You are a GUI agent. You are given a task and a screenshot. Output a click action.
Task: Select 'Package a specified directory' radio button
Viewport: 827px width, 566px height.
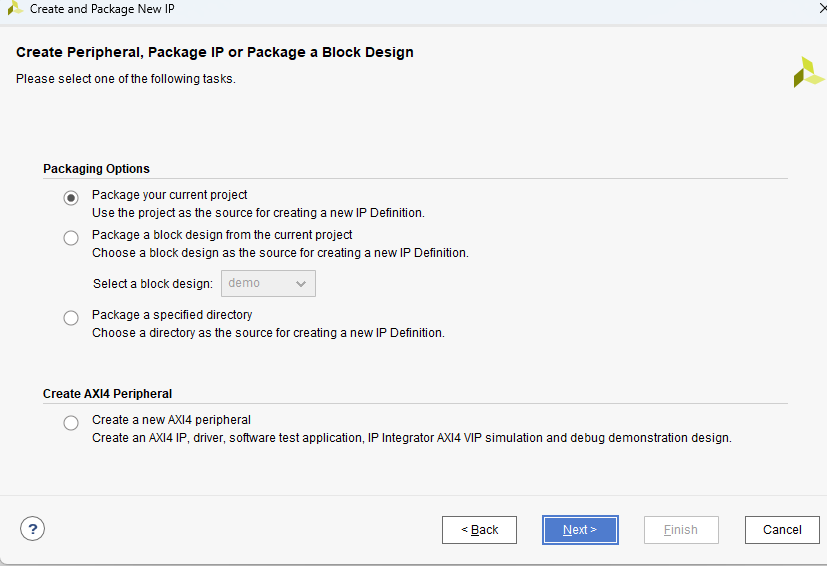point(71,318)
